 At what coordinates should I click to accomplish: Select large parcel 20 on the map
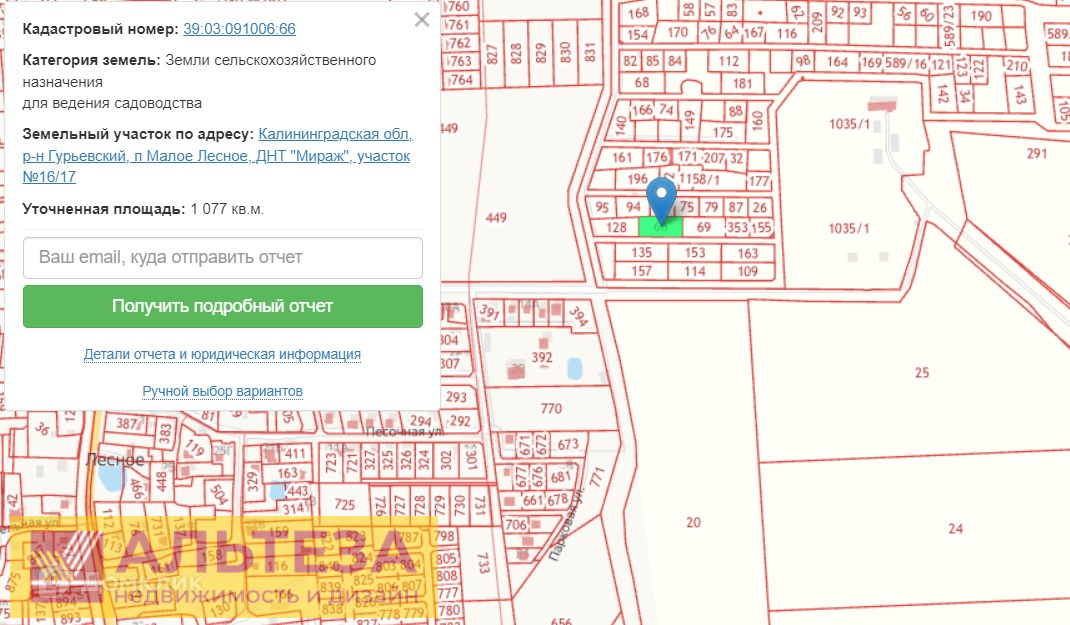tap(693, 523)
